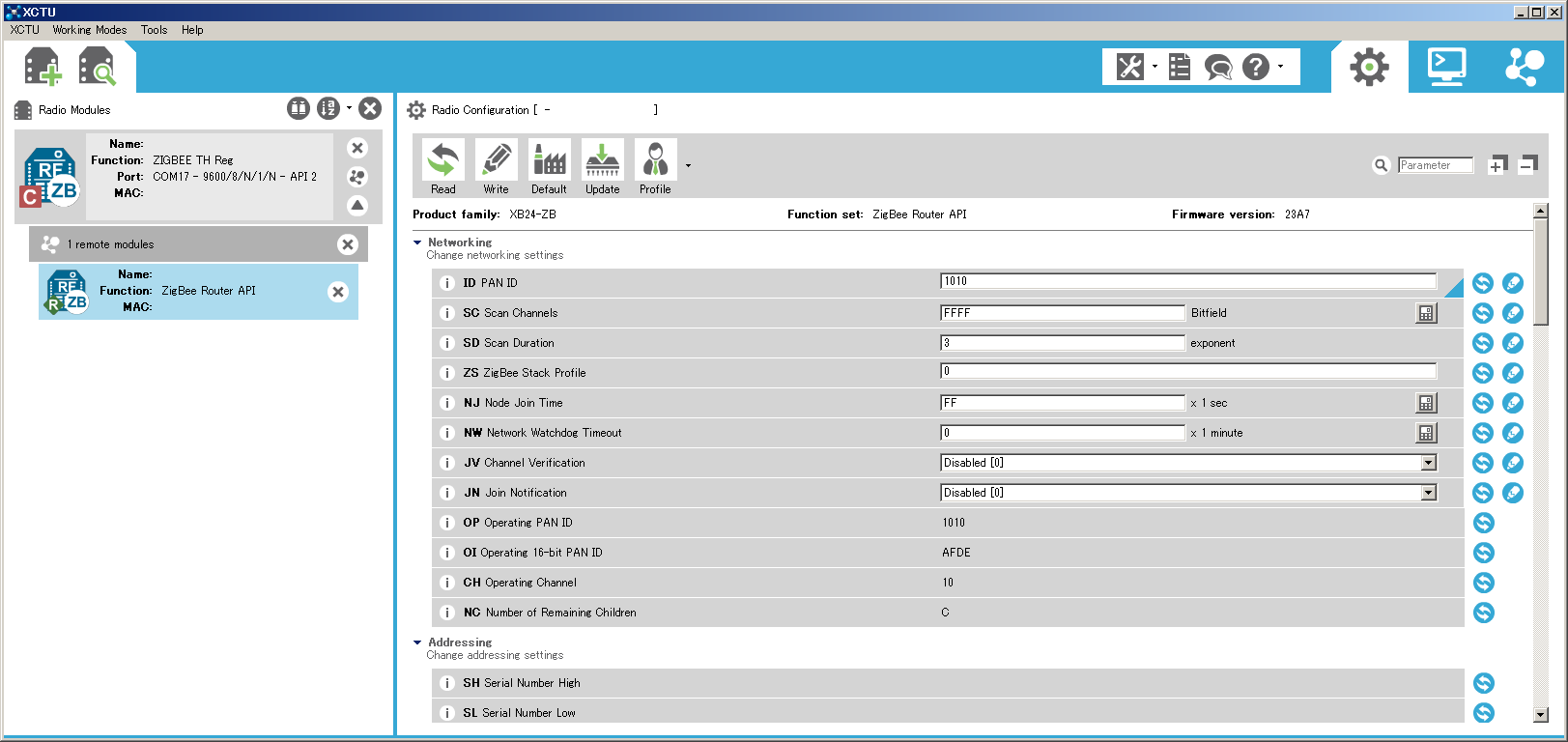Open calculator for SC Scan Channels
The height and width of the screenshot is (742, 1568).
coord(1427,313)
